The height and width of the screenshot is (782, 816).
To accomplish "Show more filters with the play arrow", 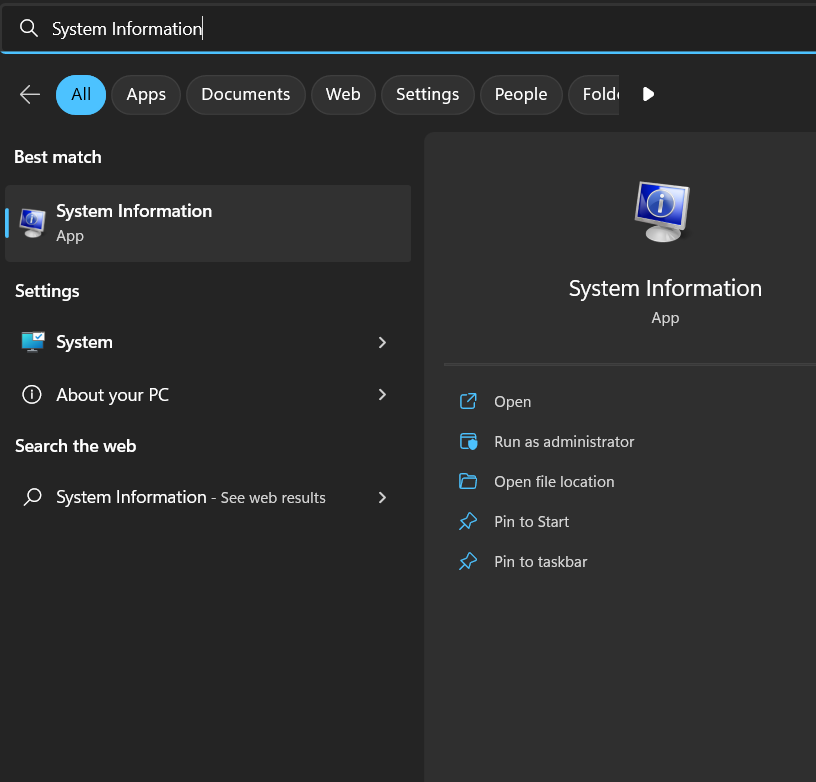I will point(648,94).
